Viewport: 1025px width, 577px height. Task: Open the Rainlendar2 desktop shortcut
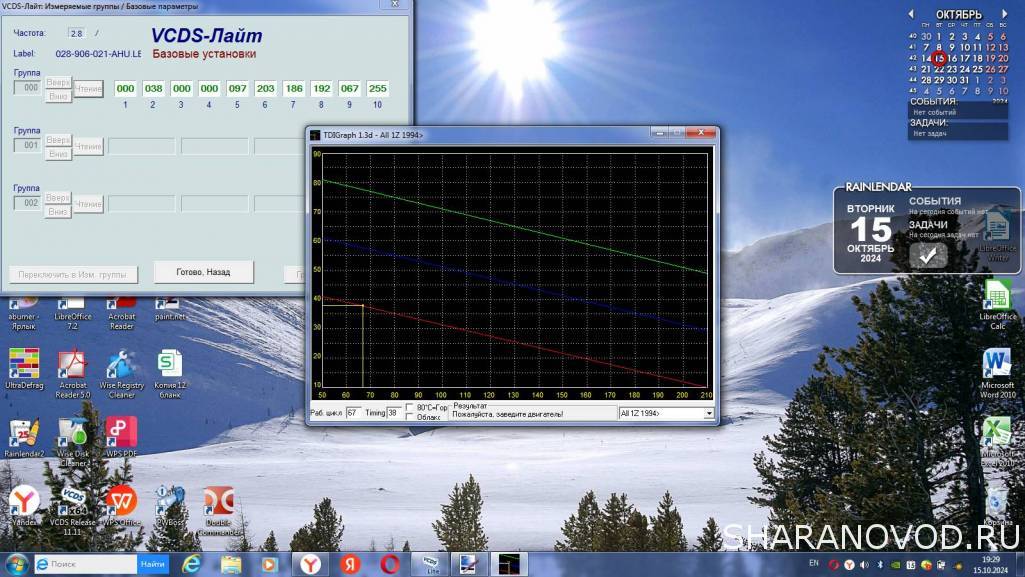pyautogui.click(x=24, y=433)
